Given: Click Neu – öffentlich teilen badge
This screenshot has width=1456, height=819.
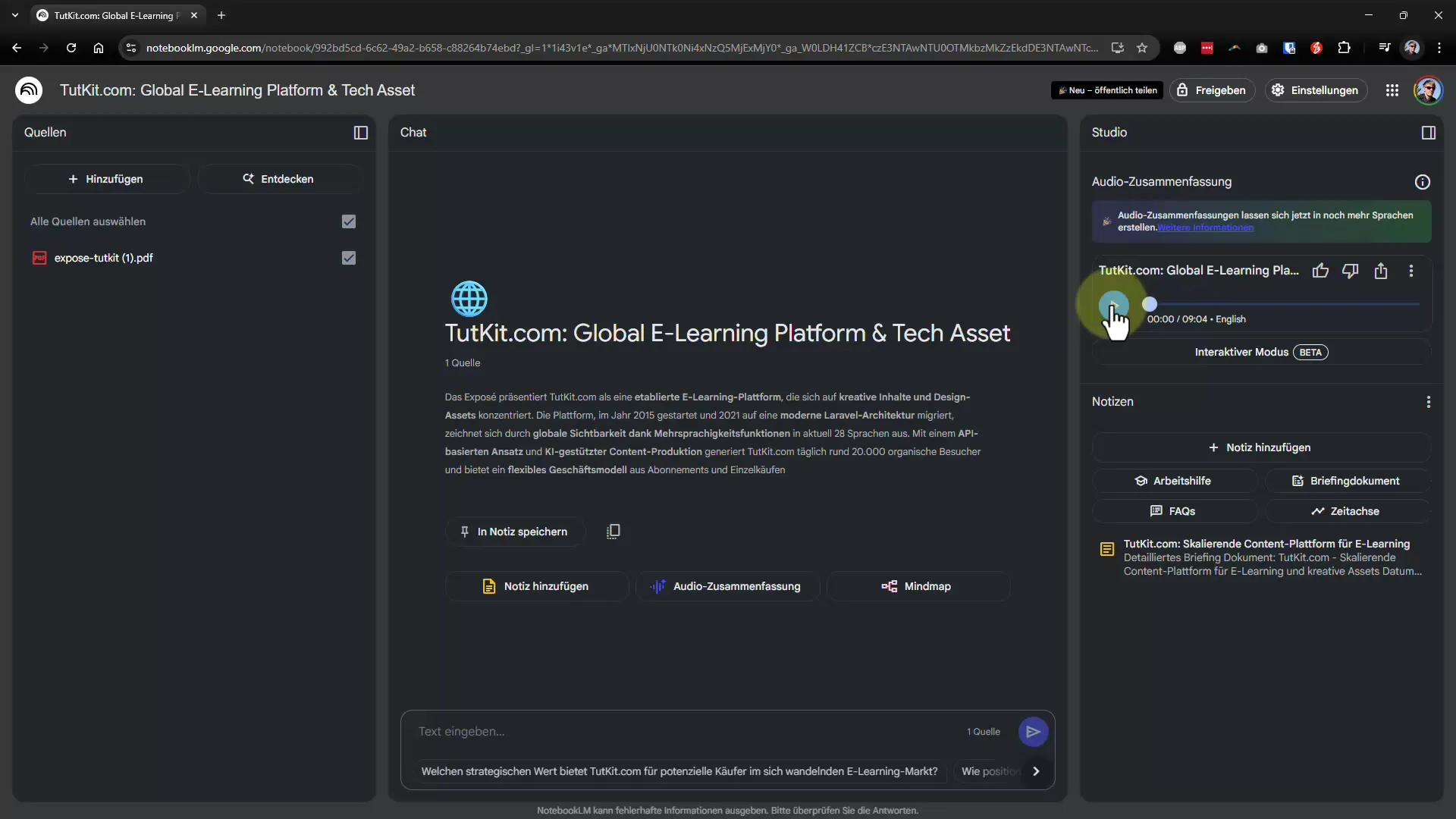Looking at the screenshot, I should (x=1107, y=90).
